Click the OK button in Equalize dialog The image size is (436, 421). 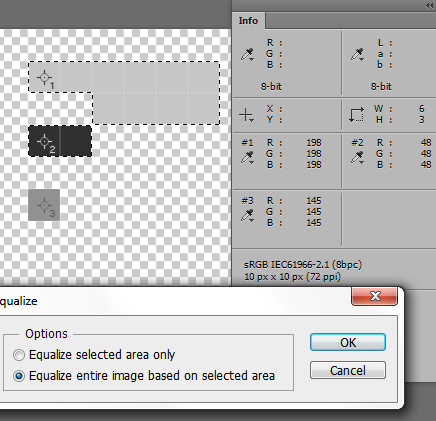(x=348, y=342)
